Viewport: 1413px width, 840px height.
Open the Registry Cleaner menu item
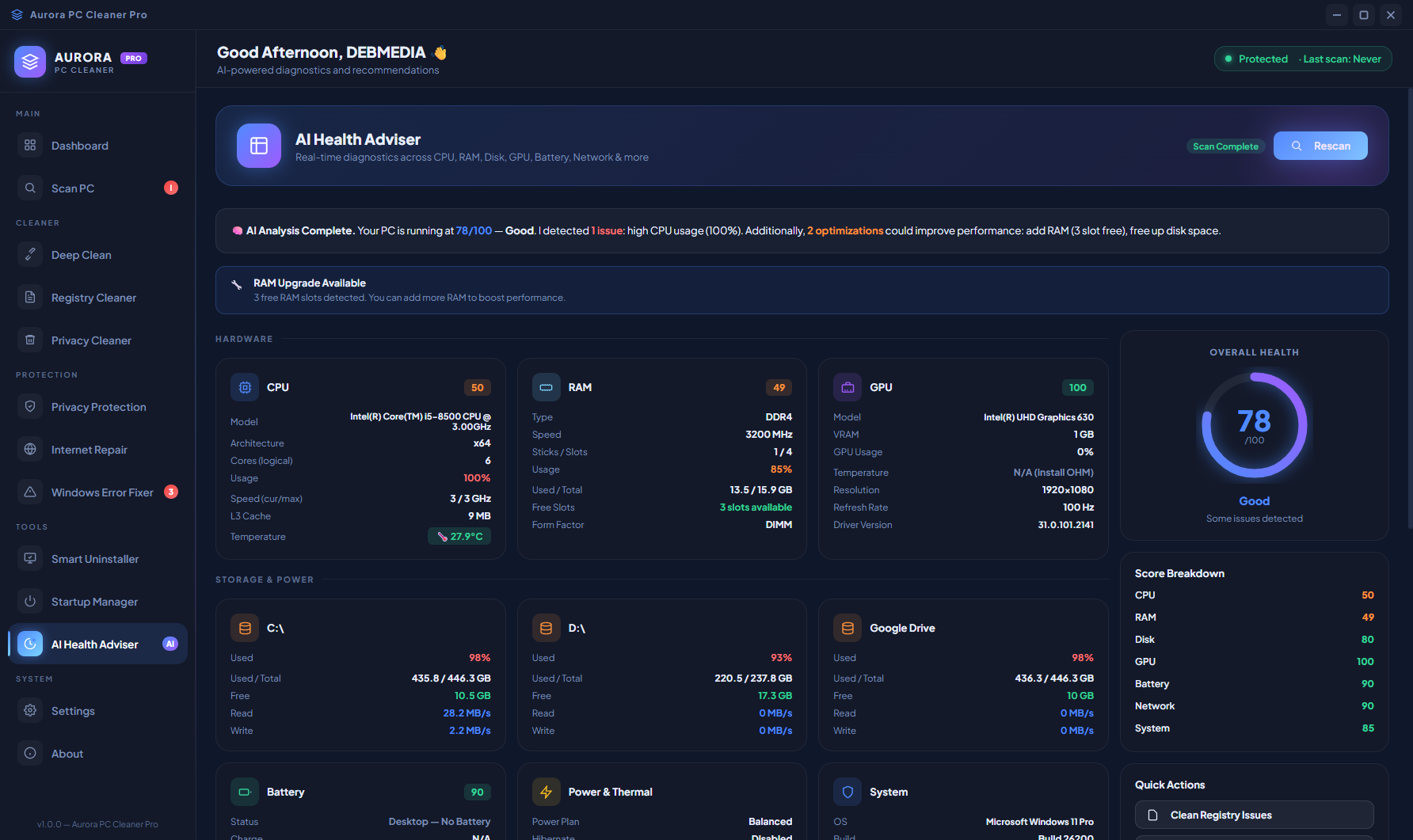coord(98,298)
